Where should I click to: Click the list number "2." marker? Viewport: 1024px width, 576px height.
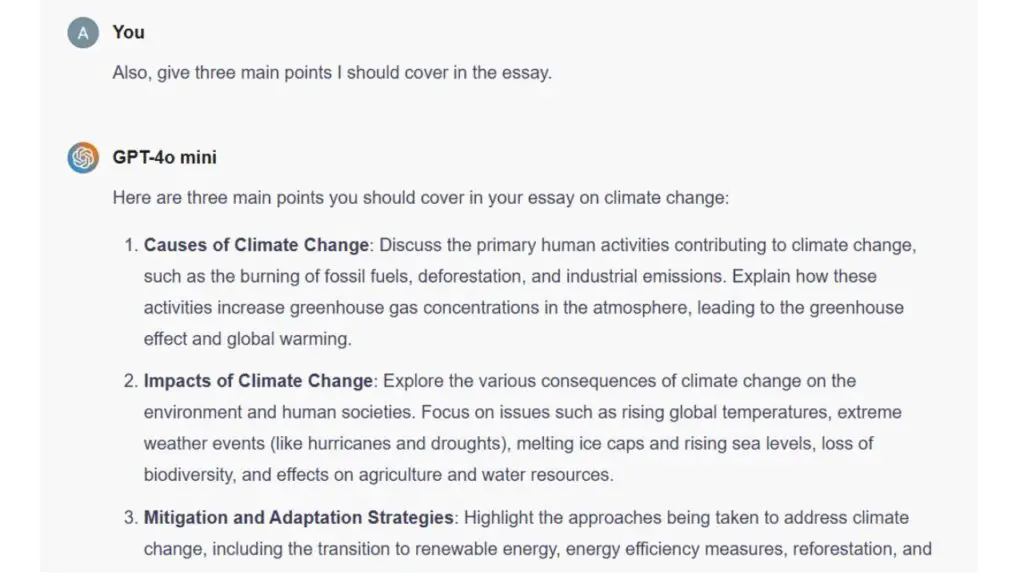tap(130, 381)
